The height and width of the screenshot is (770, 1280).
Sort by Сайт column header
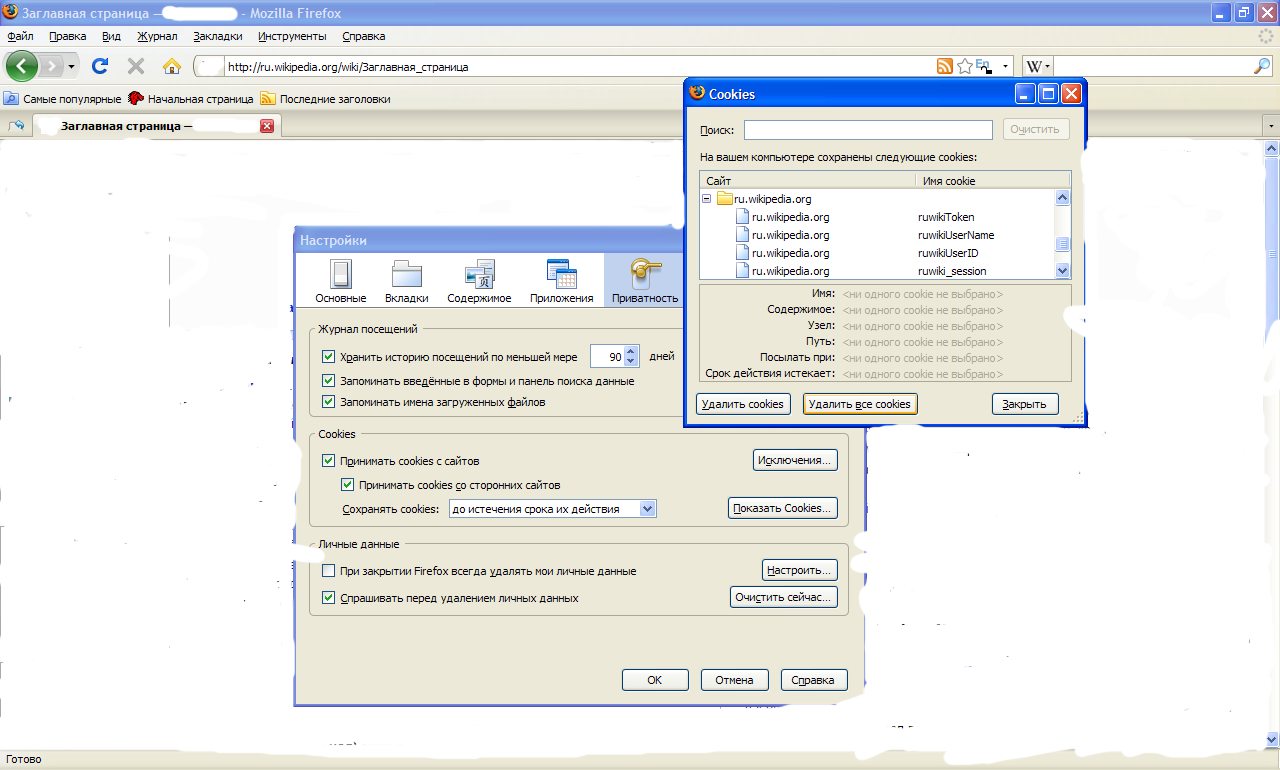tap(807, 181)
